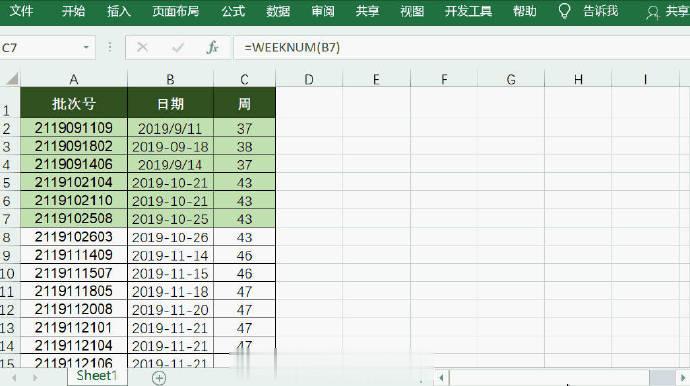Select date cell 2019-09-18

coord(170,146)
